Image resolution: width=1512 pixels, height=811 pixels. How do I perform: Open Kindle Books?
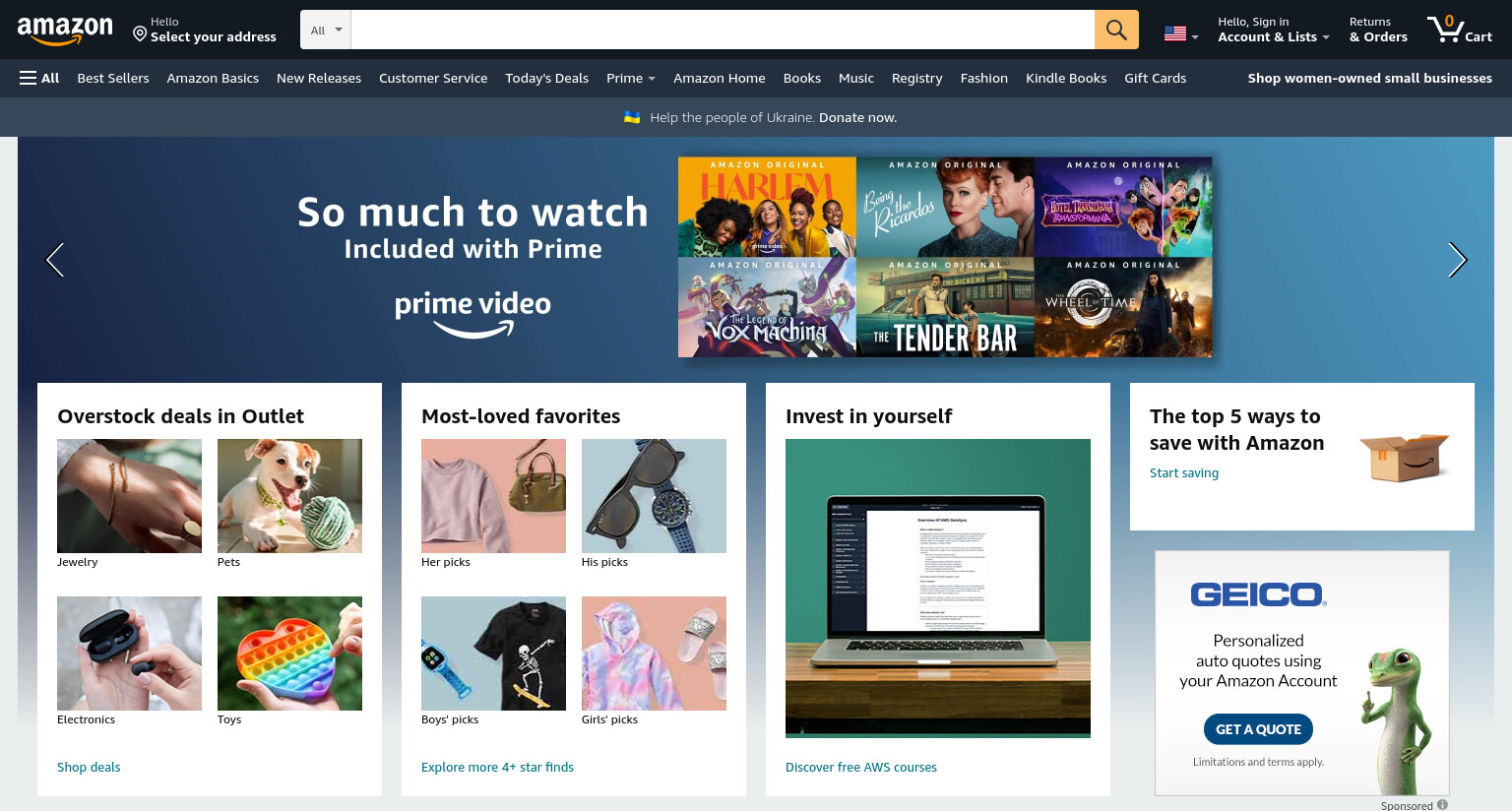(1066, 78)
